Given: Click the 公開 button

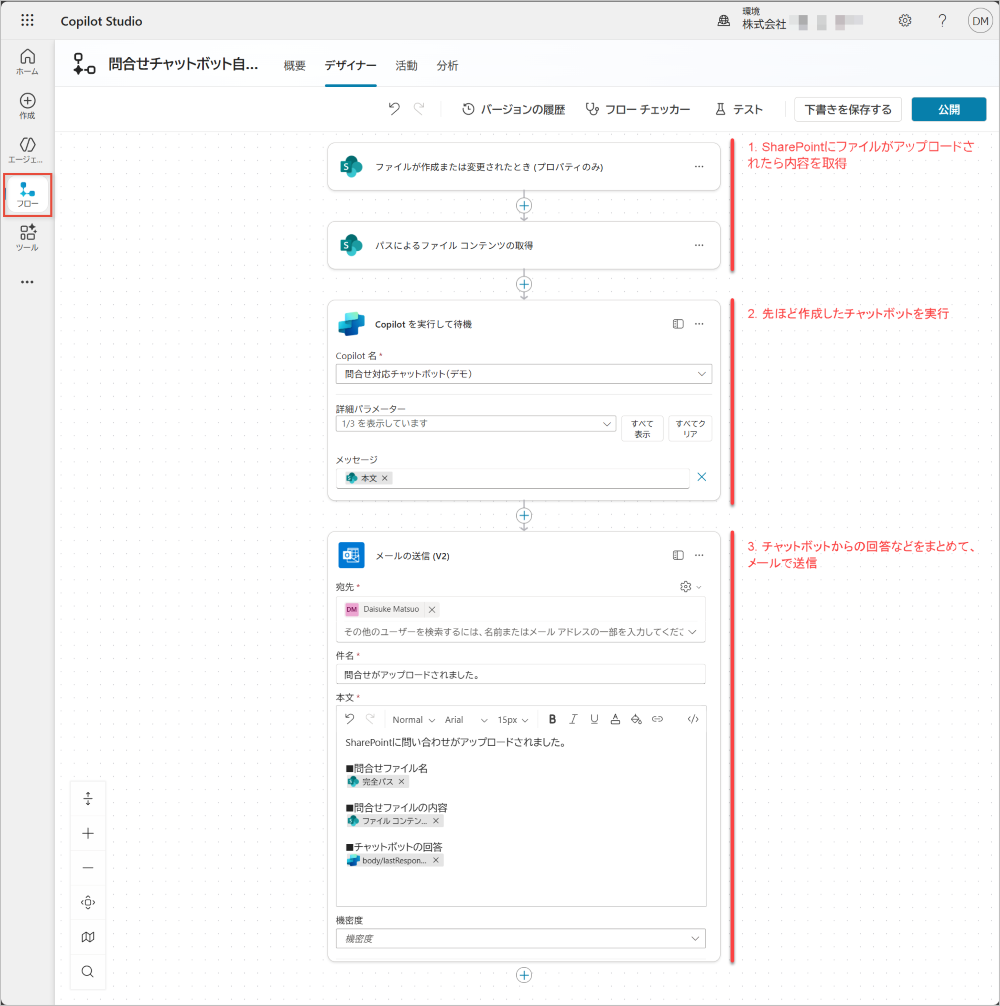Looking at the screenshot, I should coord(948,109).
